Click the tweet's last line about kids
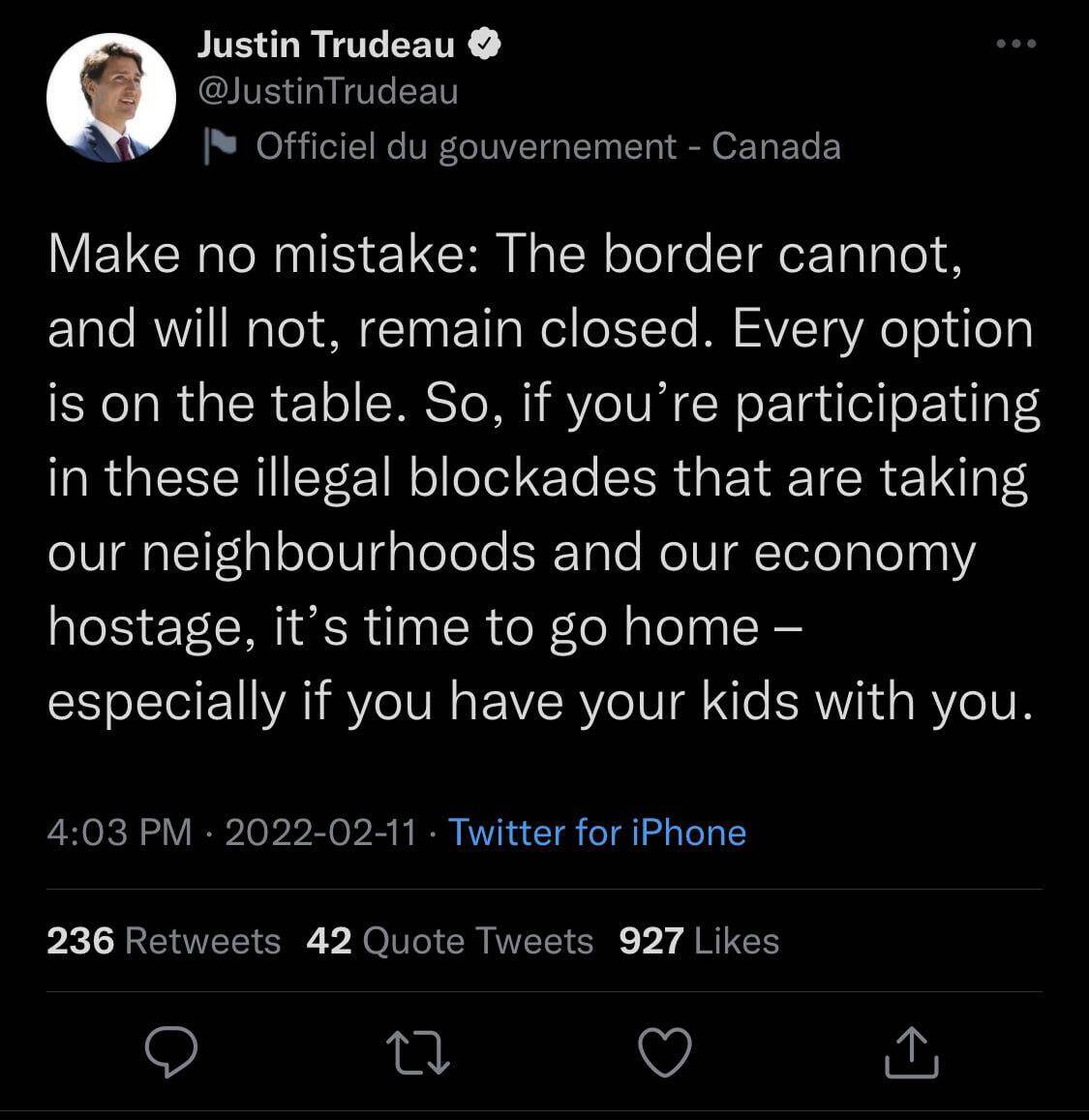Viewport: 1089px width, 1120px height. (540, 703)
